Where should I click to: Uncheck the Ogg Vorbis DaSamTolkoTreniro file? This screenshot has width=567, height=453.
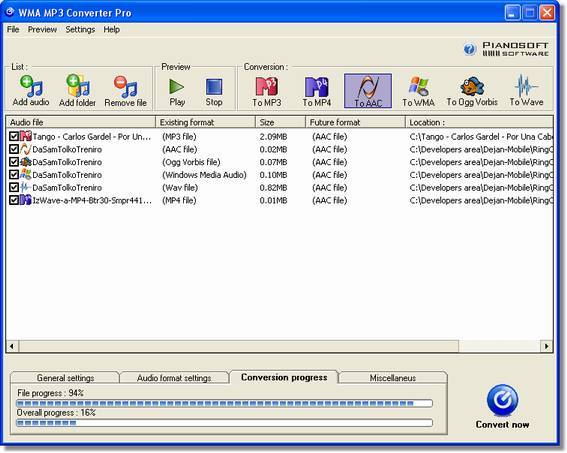[x=14, y=162]
